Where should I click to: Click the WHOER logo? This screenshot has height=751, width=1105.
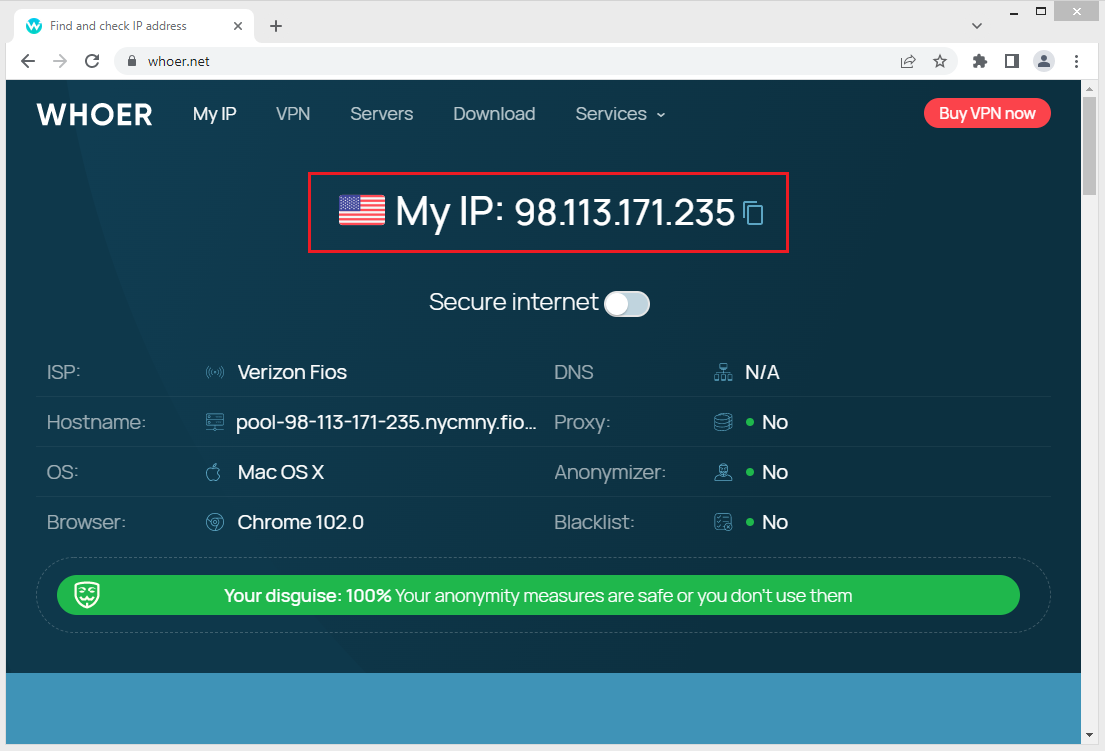click(94, 114)
